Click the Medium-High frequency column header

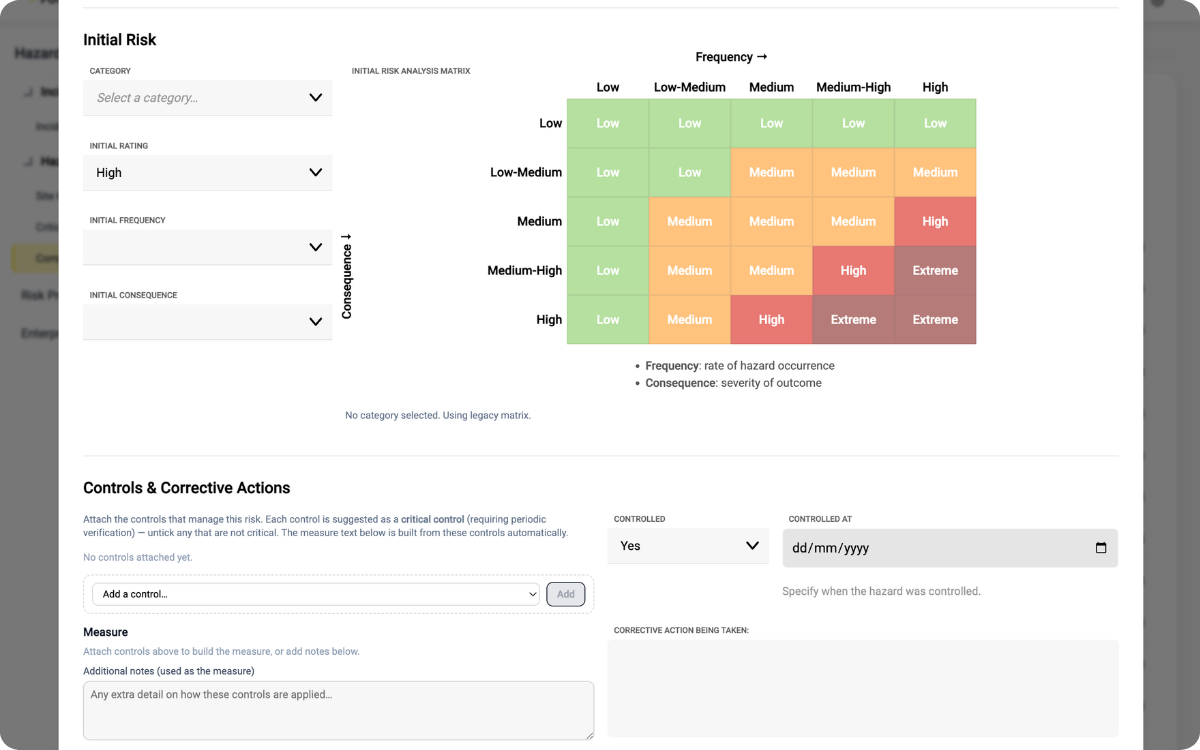coord(853,87)
